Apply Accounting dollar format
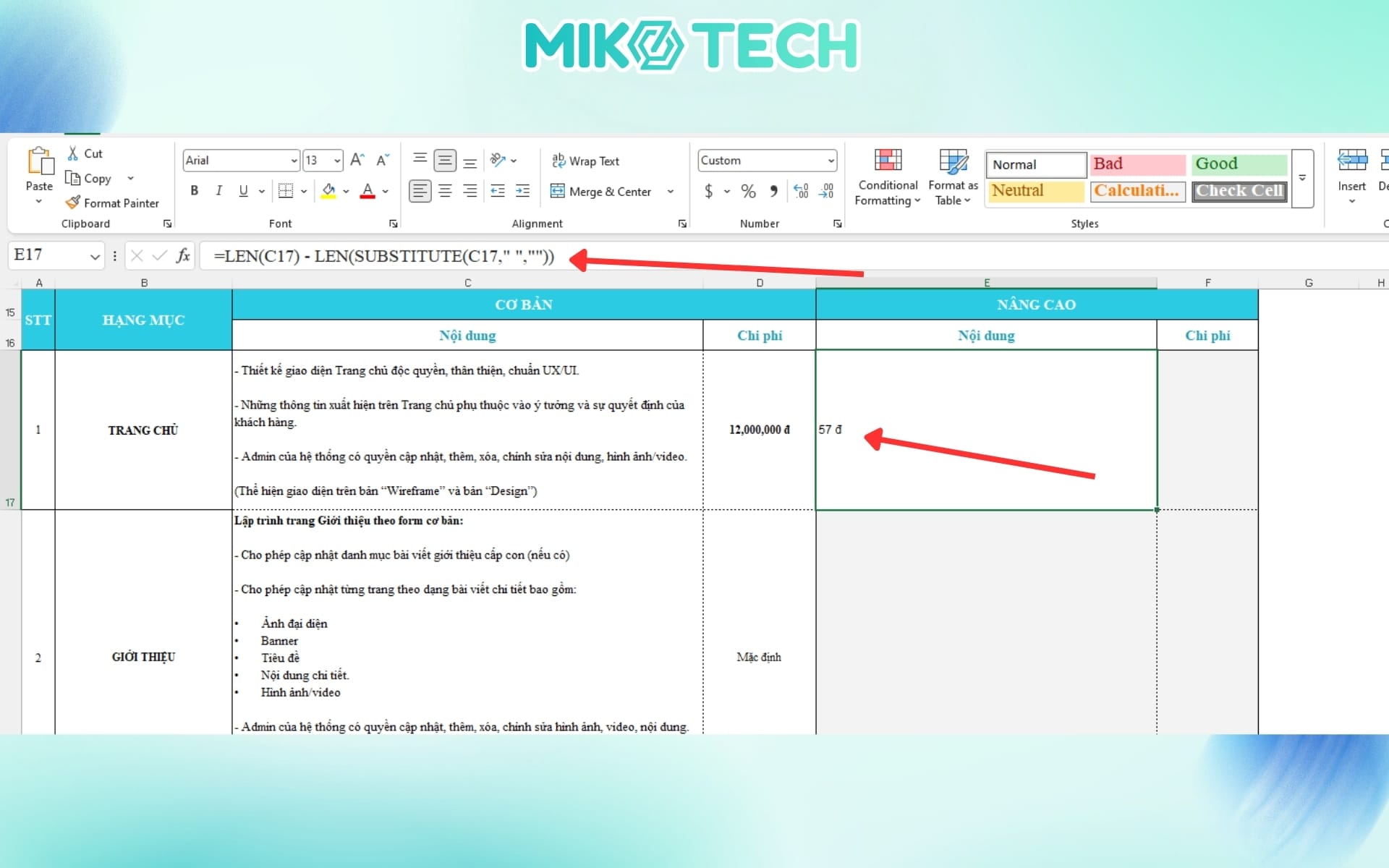 pyautogui.click(x=708, y=191)
